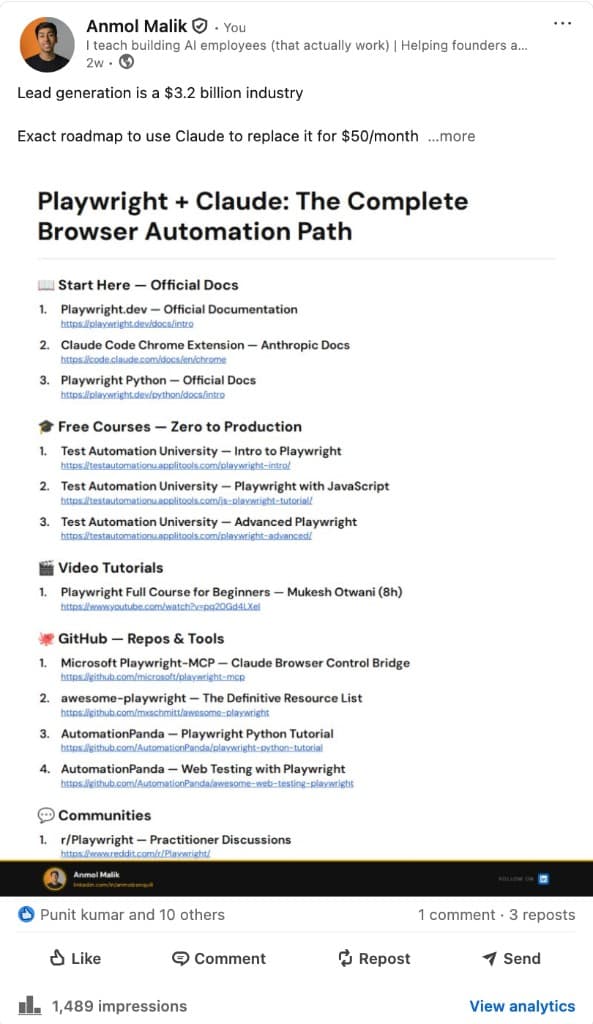Click 'r/Playwright — Practitioner Discussions' text
Screen dimensions: 593x1024
(x=176, y=839)
